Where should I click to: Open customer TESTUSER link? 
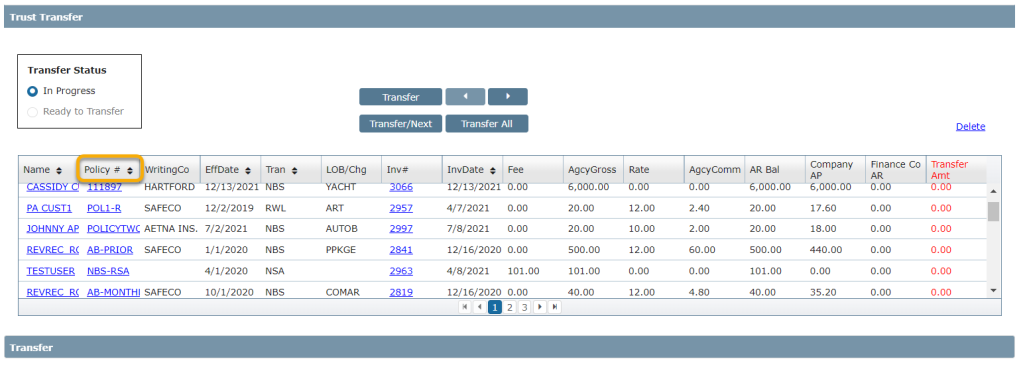pos(50,271)
